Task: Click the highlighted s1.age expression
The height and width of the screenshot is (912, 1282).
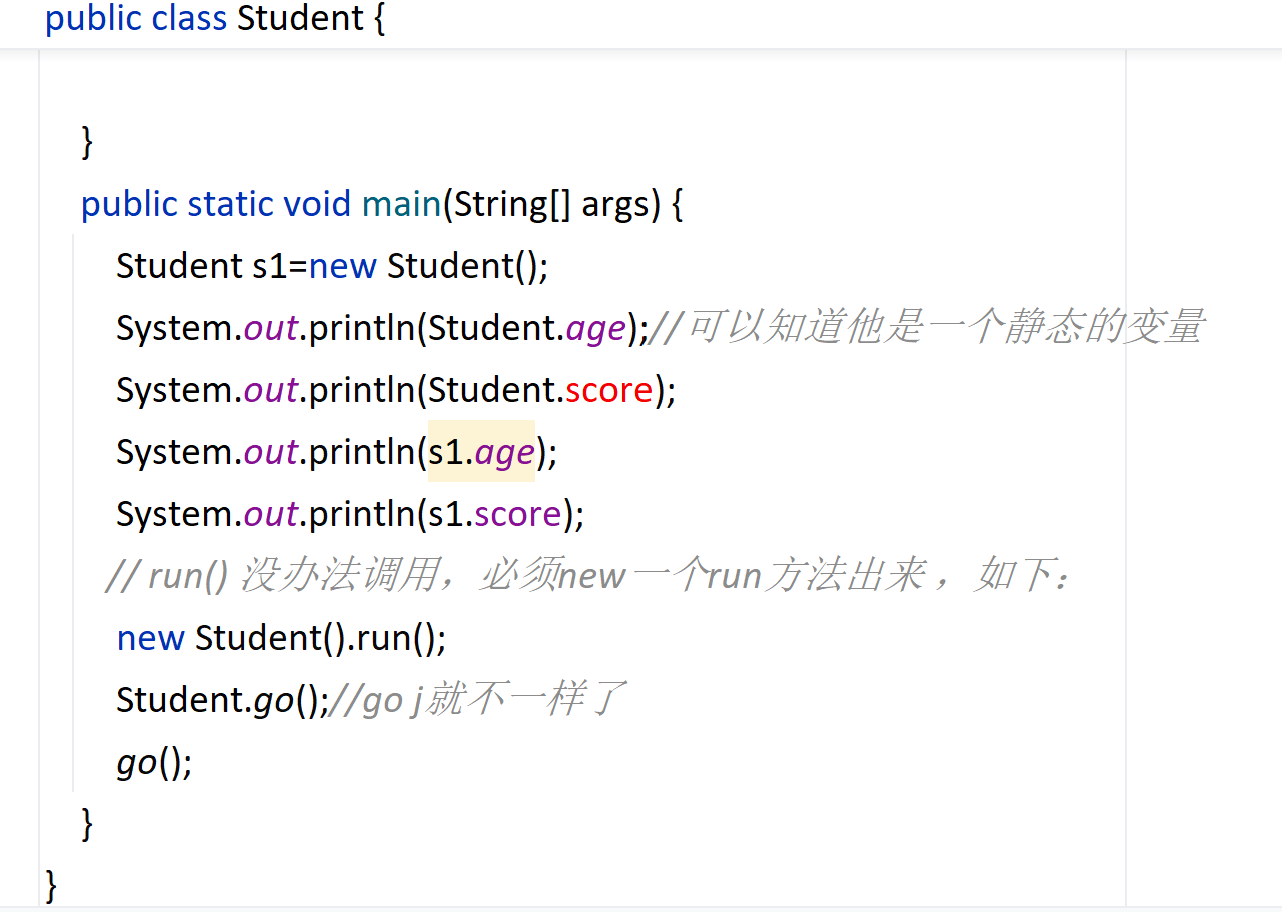Action: click(481, 452)
